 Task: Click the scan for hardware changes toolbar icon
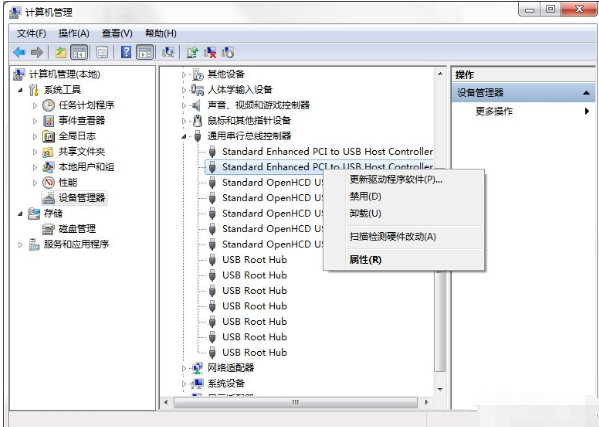pyautogui.click(x=168, y=52)
